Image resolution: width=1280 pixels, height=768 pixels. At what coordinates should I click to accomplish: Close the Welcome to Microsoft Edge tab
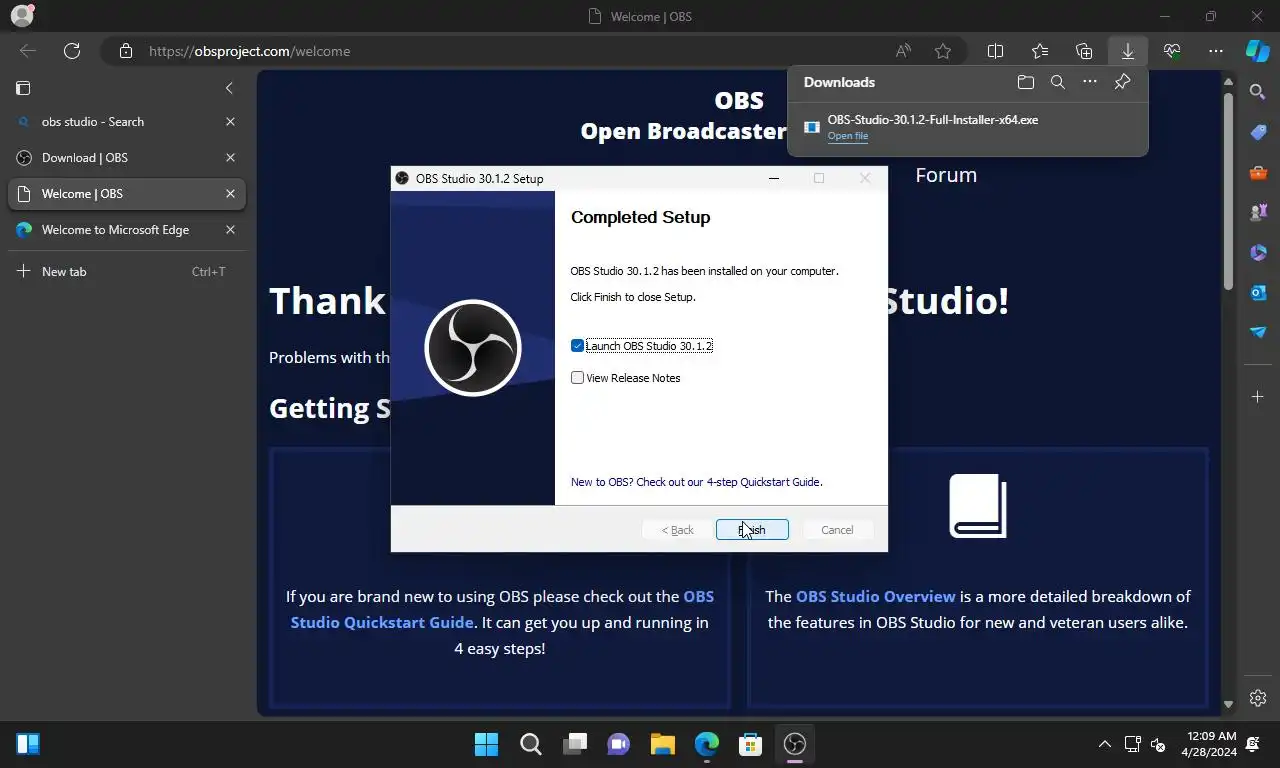click(x=230, y=230)
